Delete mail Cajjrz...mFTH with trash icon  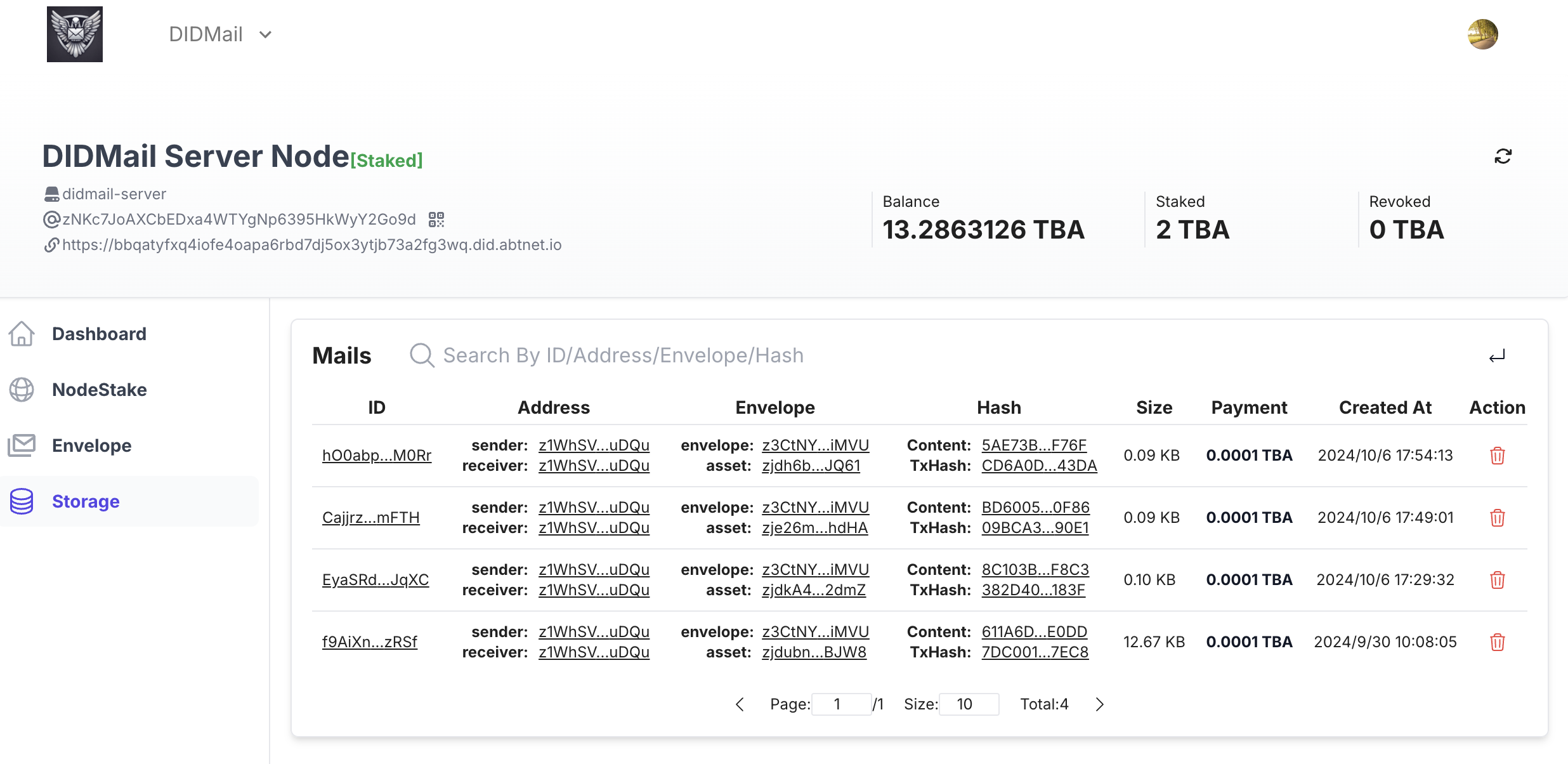pyautogui.click(x=1497, y=518)
